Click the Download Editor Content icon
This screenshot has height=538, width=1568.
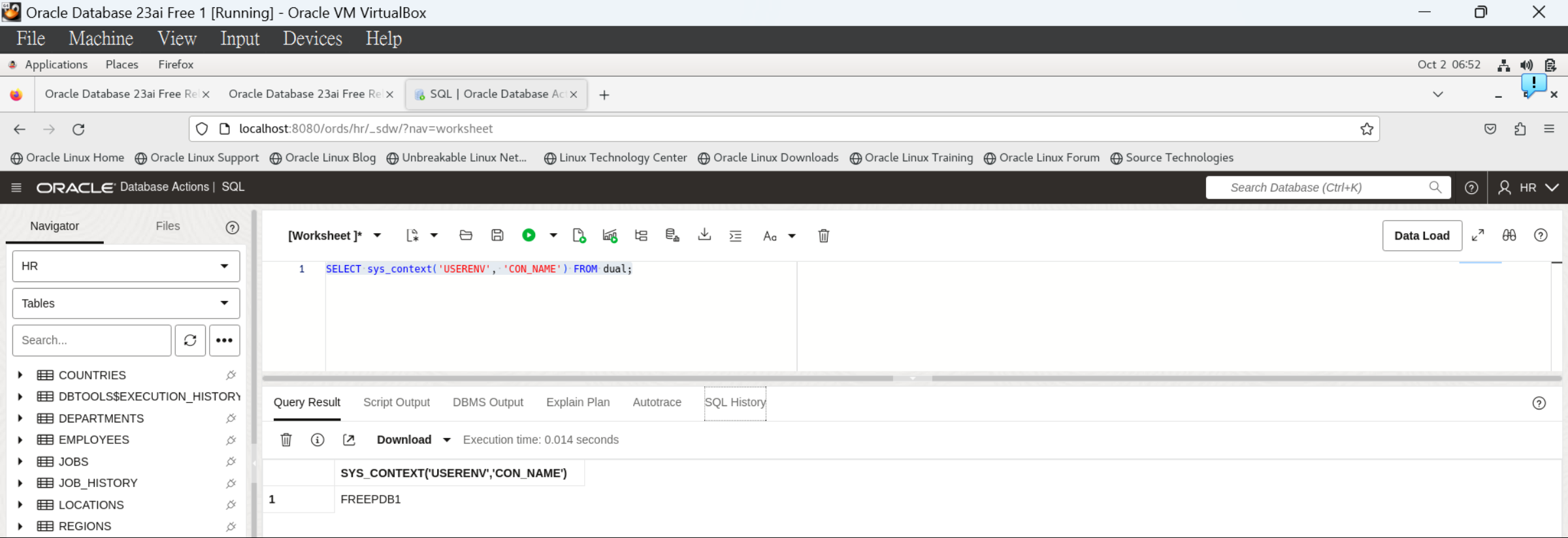704,234
